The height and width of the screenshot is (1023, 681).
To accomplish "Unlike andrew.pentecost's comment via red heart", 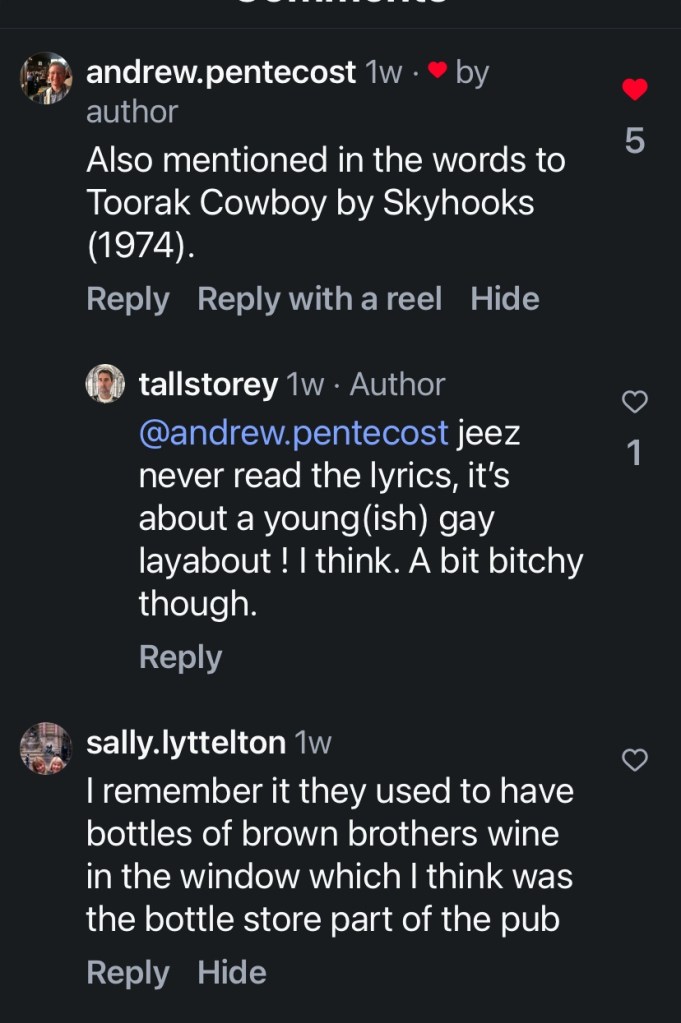I will pyautogui.click(x=635, y=90).
